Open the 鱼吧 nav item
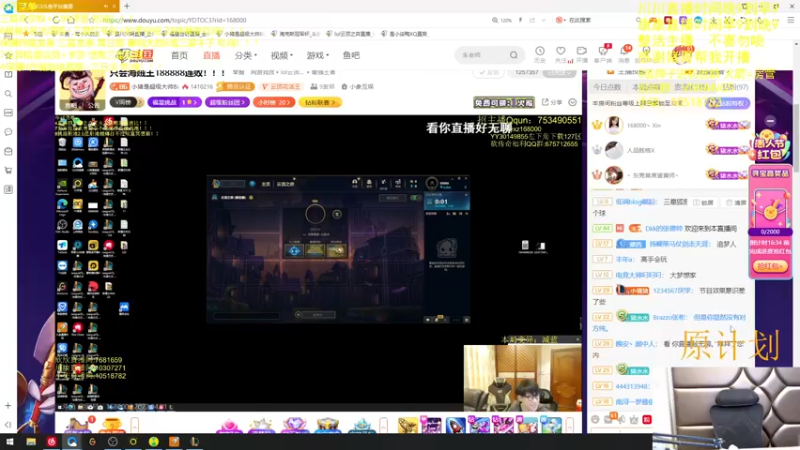The width and height of the screenshot is (800, 450). tap(351, 55)
